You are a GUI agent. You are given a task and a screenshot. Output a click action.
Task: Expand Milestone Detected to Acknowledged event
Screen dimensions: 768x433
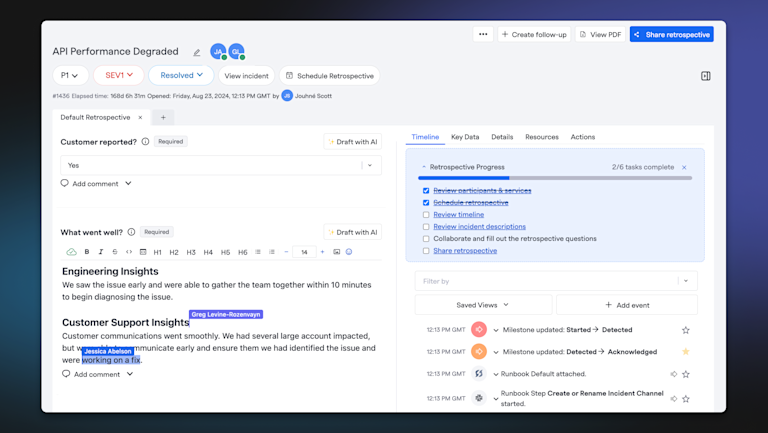pyautogui.click(x=496, y=352)
